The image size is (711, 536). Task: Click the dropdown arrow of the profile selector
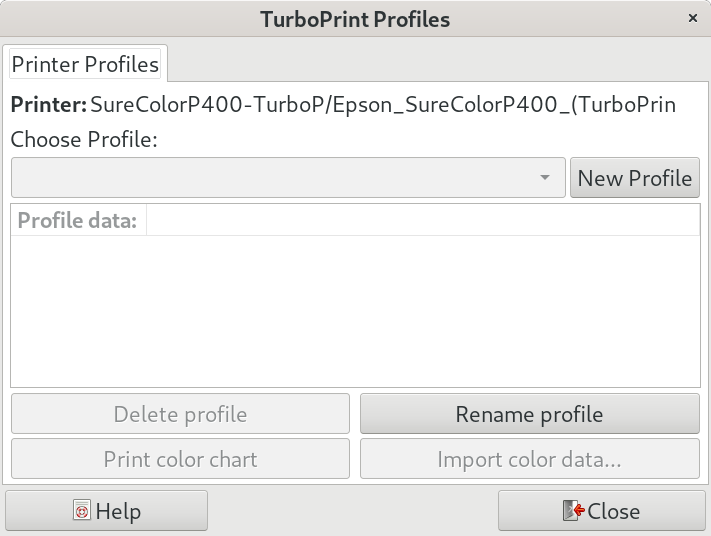(x=545, y=178)
